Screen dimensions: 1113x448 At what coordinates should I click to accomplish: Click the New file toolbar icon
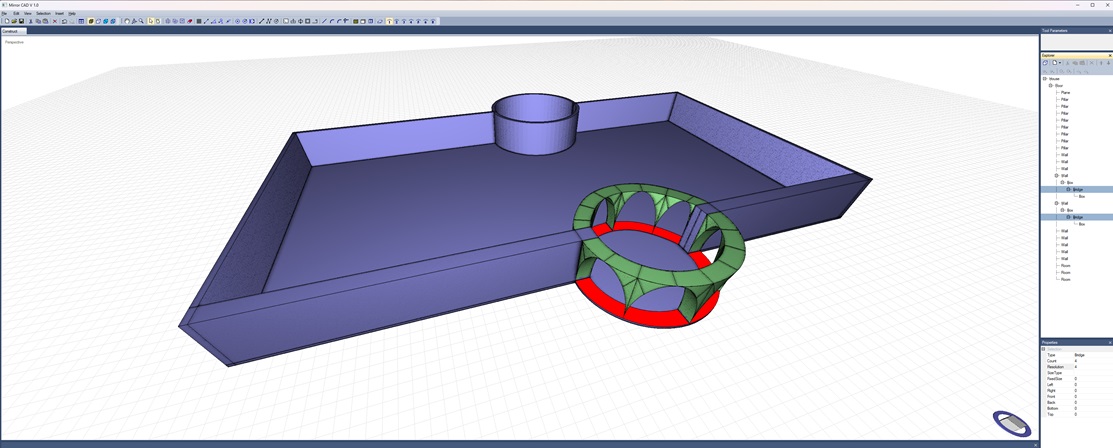[x=6, y=21]
